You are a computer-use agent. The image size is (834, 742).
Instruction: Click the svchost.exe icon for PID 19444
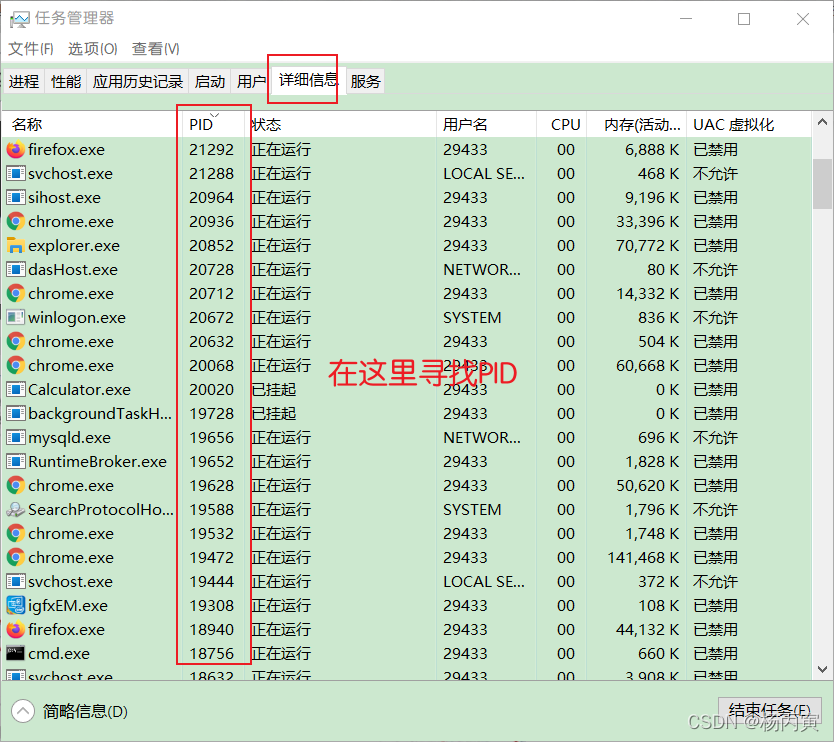coord(15,581)
